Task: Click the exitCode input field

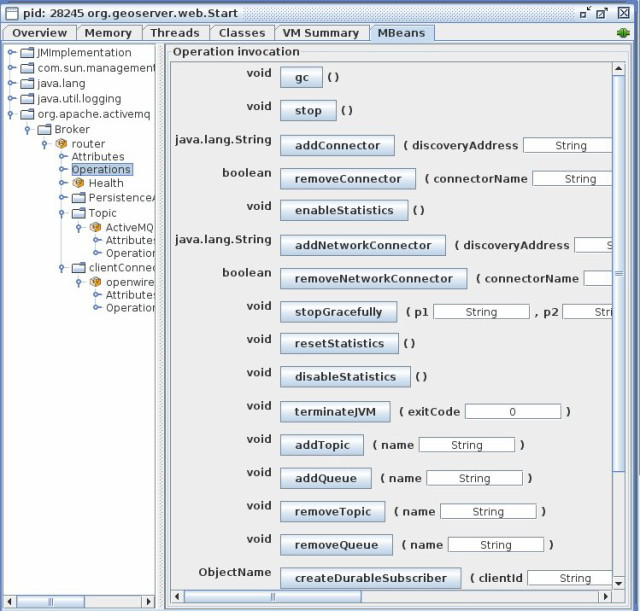Action: (x=512, y=412)
